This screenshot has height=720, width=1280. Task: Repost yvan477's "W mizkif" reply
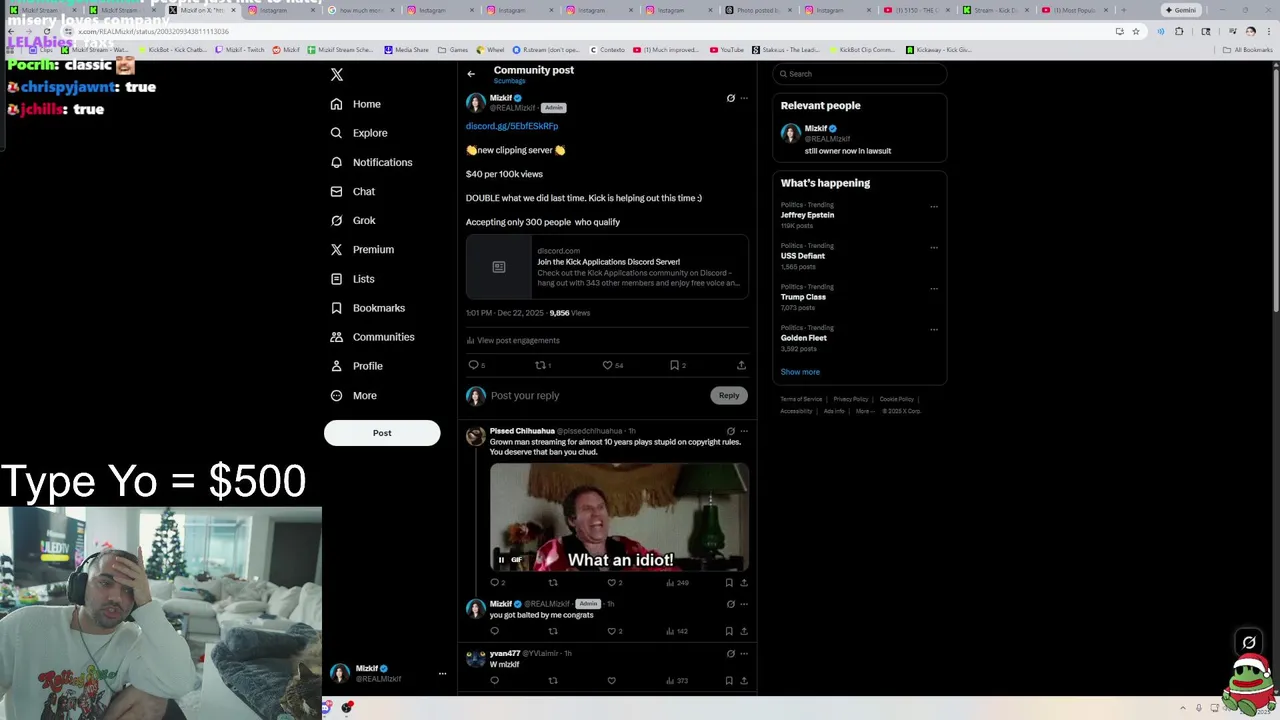tap(553, 680)
